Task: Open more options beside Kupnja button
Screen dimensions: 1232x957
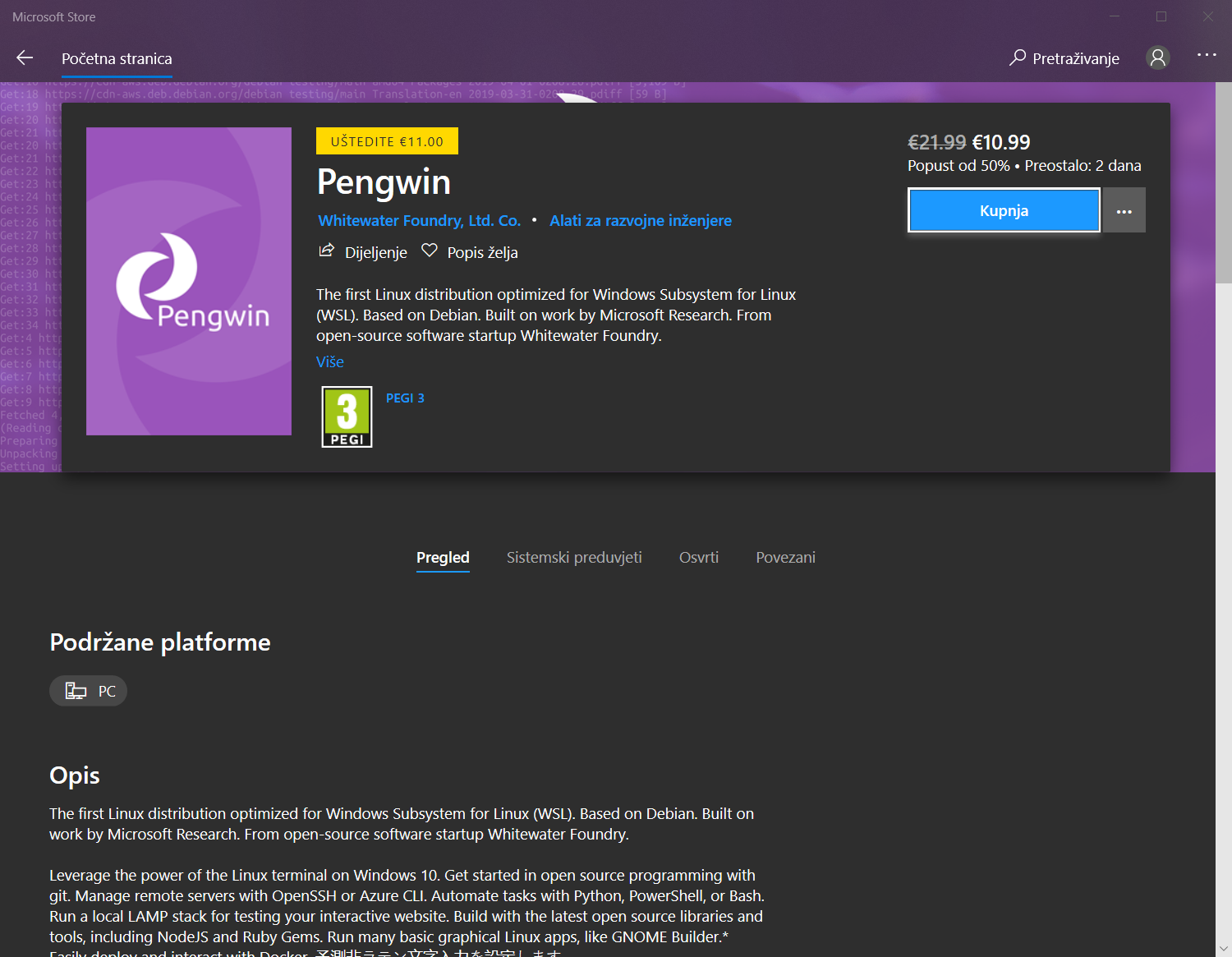Action: tap(1124, 210)
